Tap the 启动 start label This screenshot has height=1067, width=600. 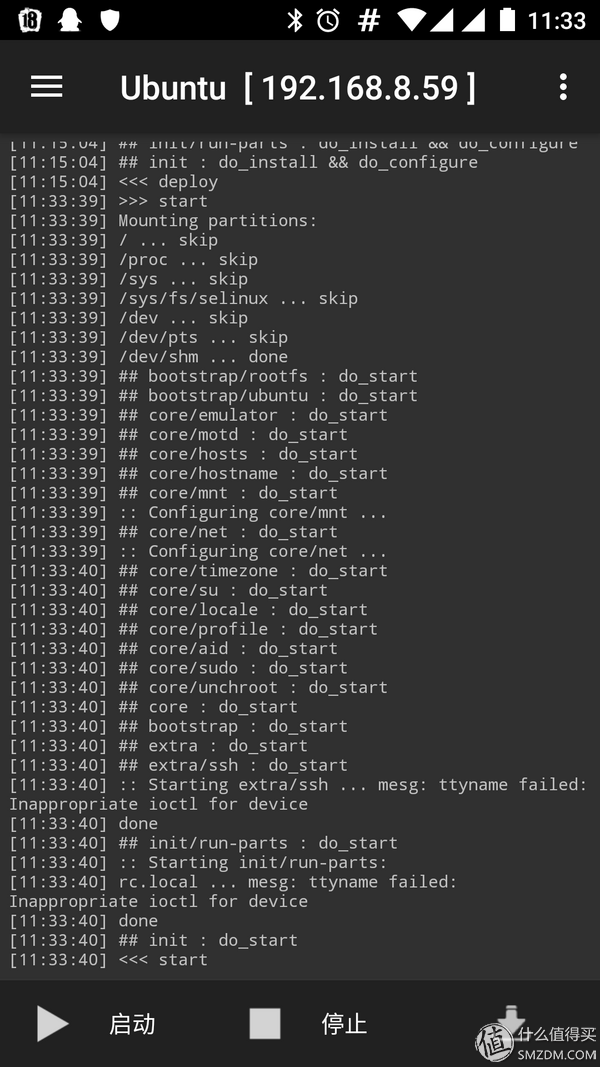[x=132, y=1023]
